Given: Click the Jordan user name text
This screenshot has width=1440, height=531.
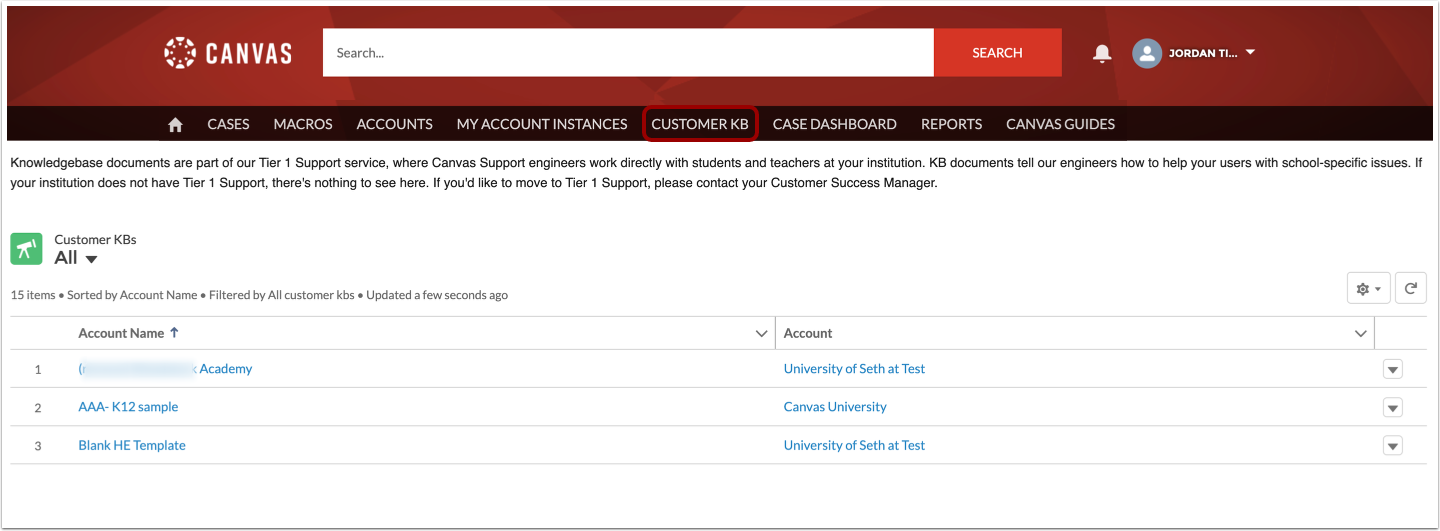Looking at the screenshot, I should (x=1203, y=53).
